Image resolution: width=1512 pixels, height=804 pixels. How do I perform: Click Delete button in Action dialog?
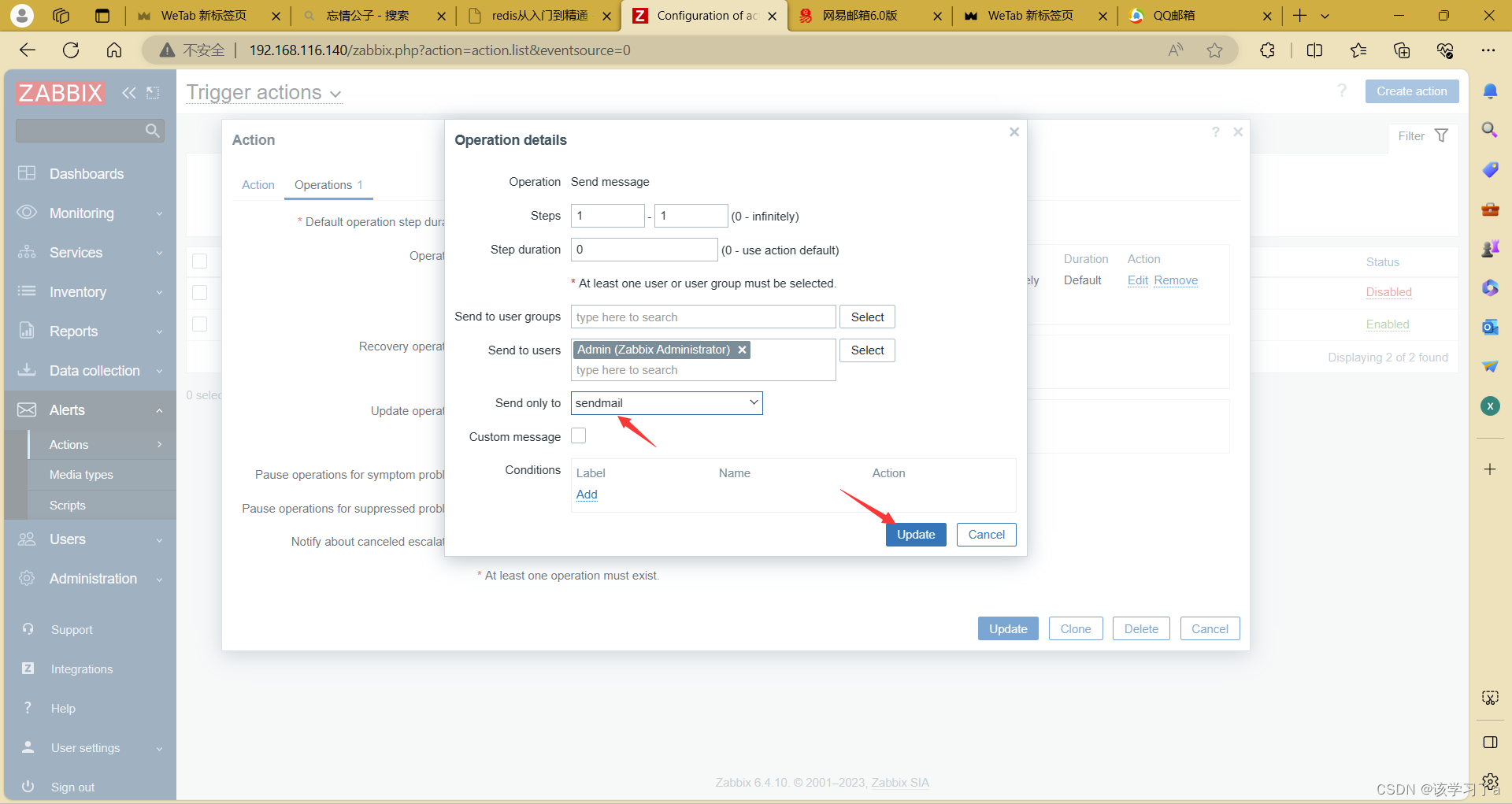click(x=1141, y=628)
